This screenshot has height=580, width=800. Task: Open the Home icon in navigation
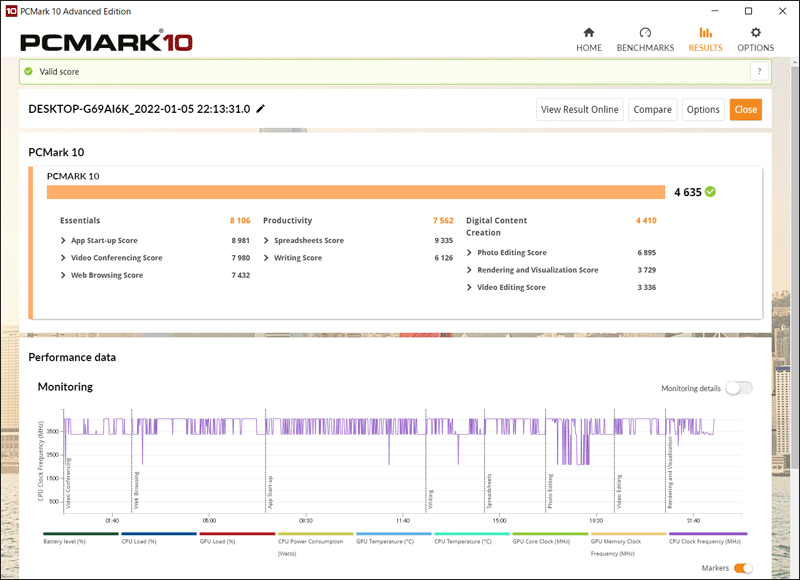(589, 33)
